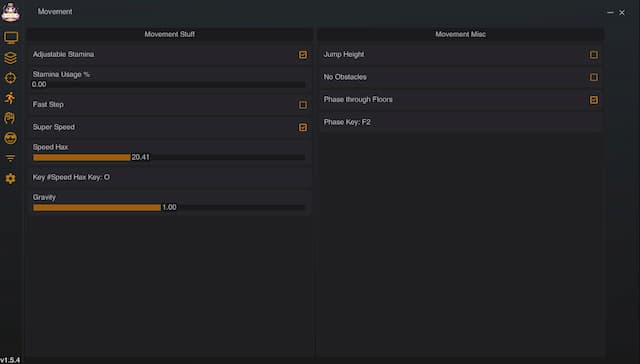Enable the Jump Height checkbox
The height and width of the screenshot is (364, 640).
[594, 55]
